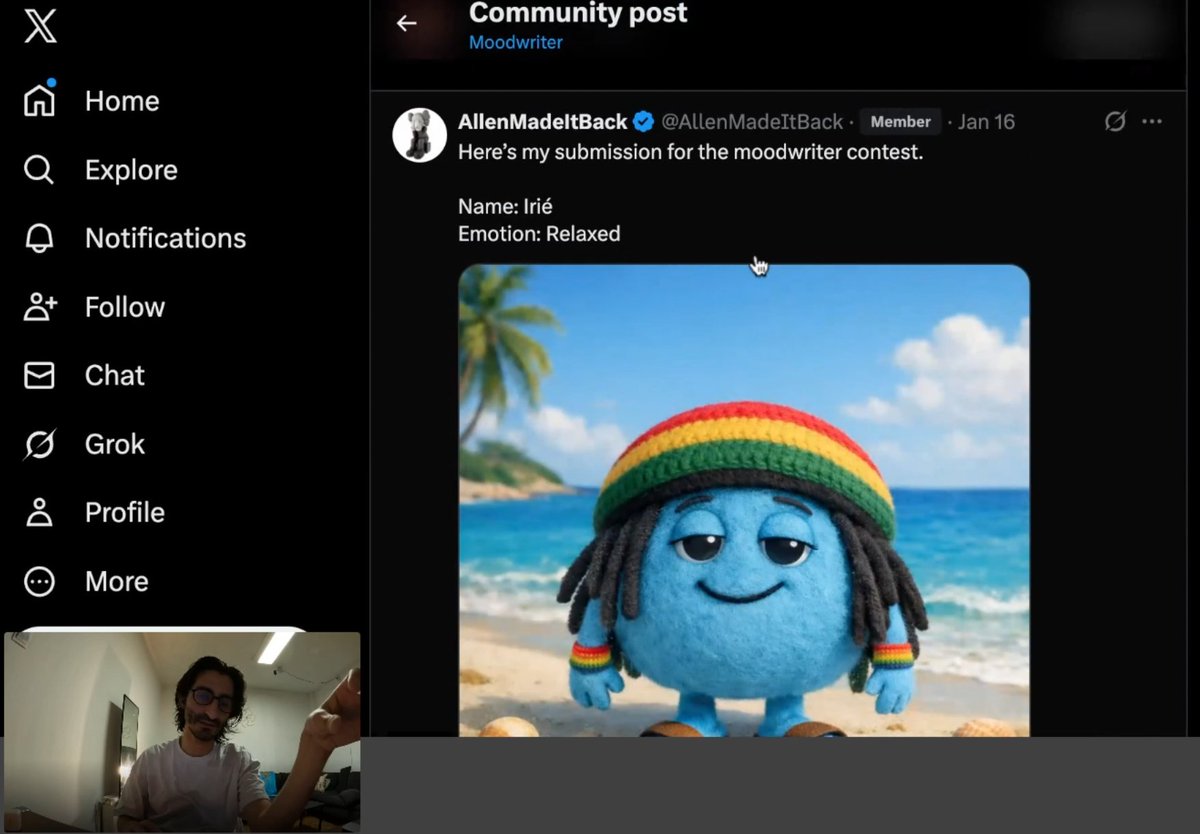Select the Notifications menu label
This screenshot has width=1200, height=834.
(165, 238)
